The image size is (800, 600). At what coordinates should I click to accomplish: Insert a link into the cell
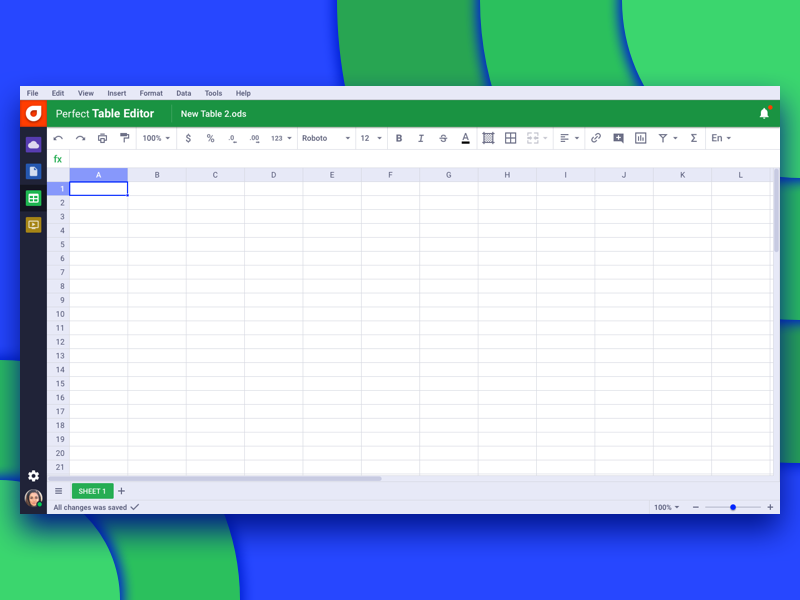pyautogui.click(x=596, y=138)
